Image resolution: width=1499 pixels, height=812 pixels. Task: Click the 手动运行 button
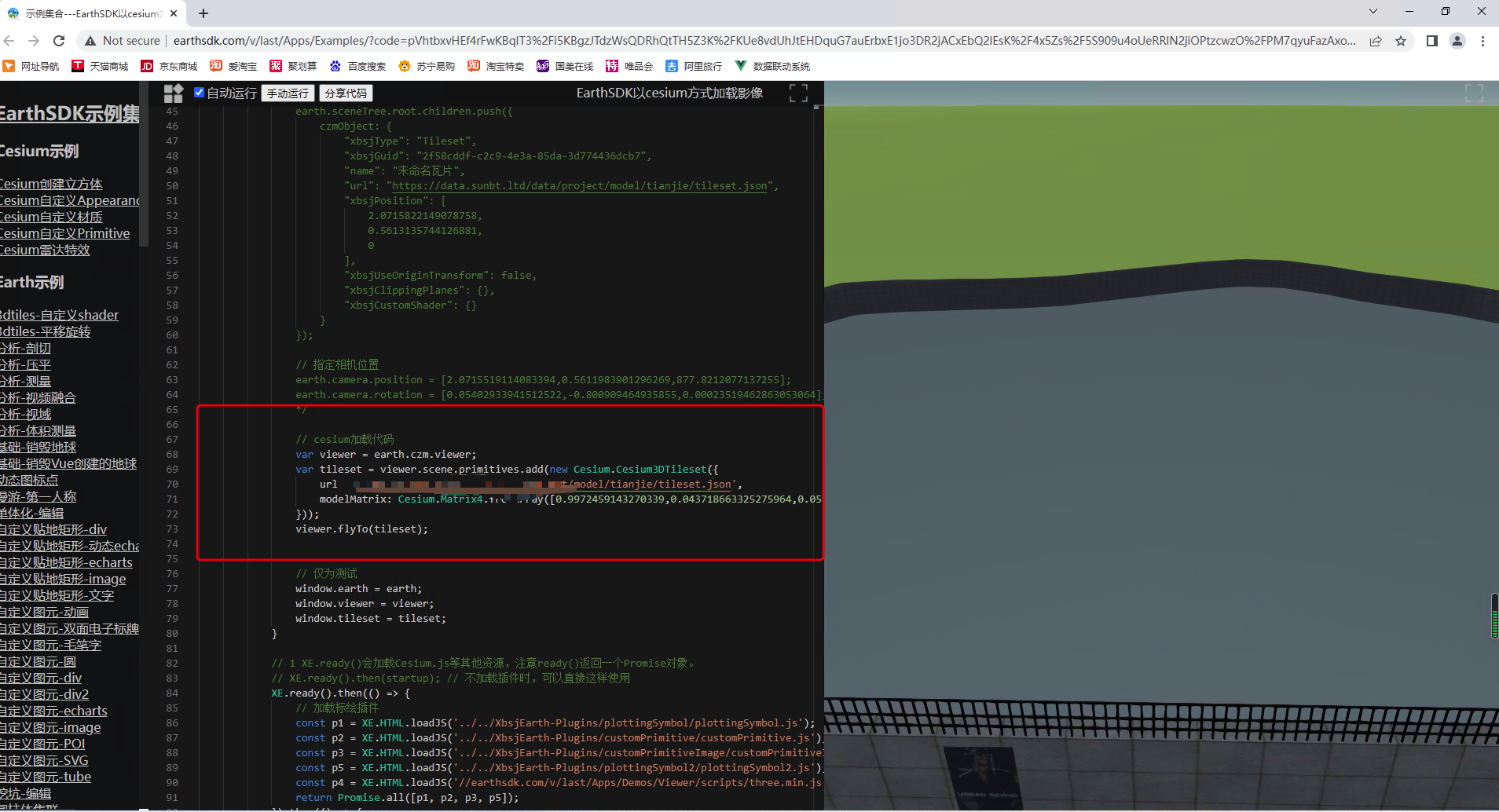[x=288, y=93]
